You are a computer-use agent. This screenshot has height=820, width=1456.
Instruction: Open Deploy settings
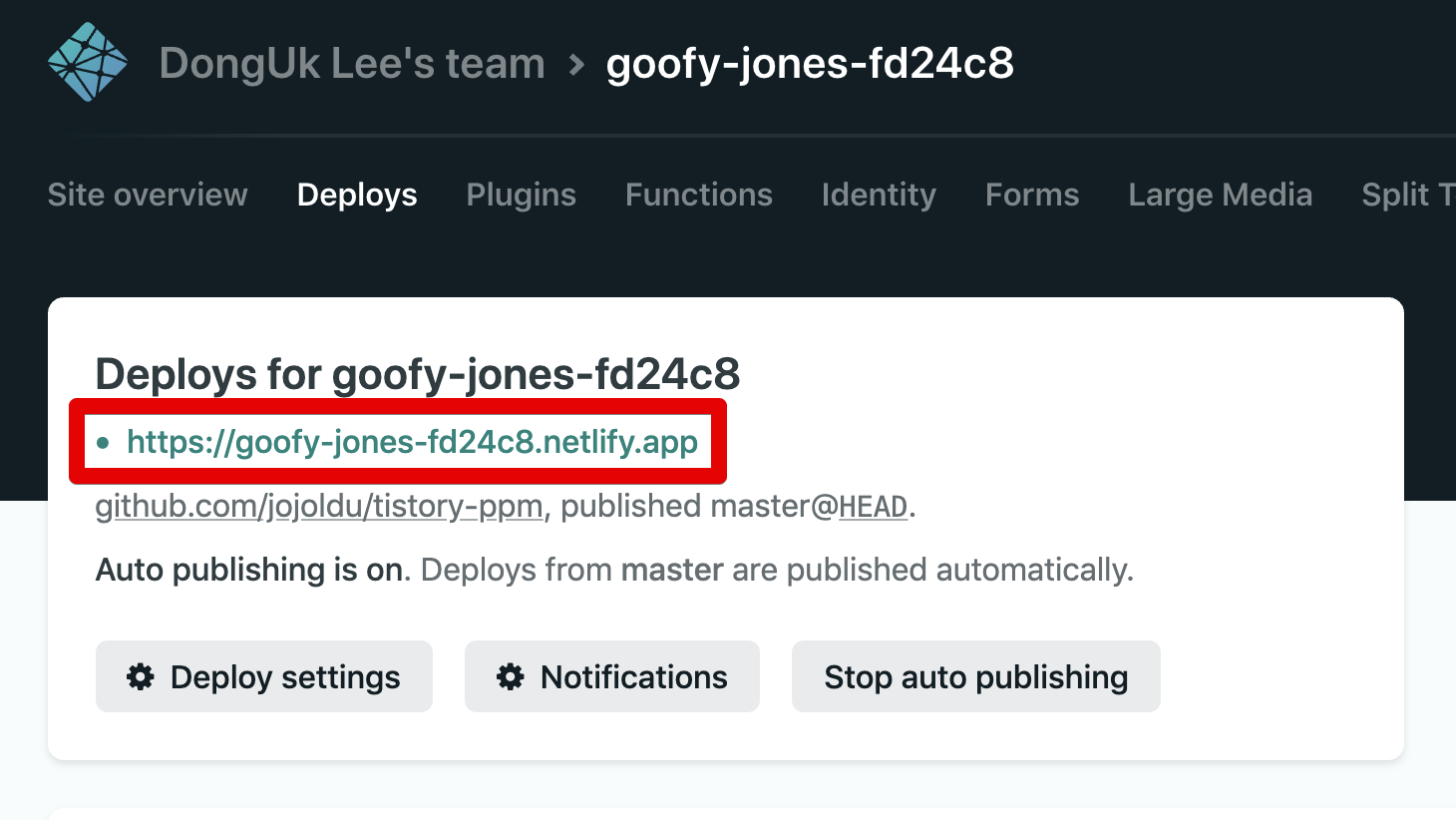point(264,676)
